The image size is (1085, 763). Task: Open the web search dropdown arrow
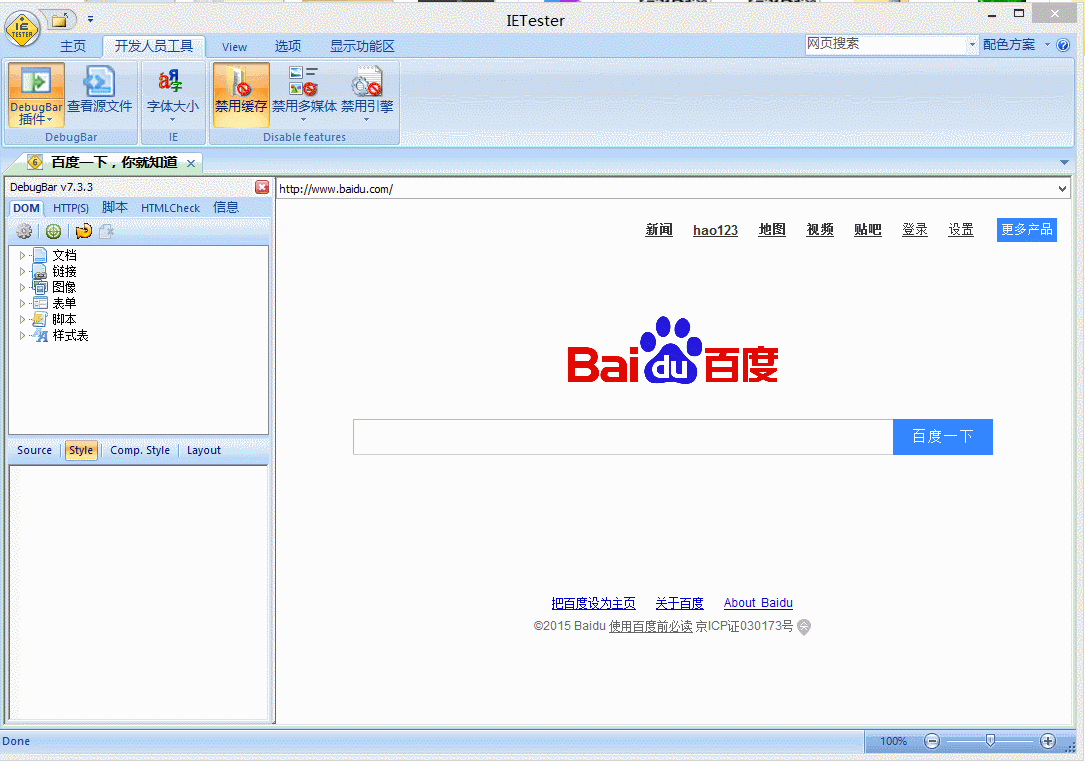972,45
